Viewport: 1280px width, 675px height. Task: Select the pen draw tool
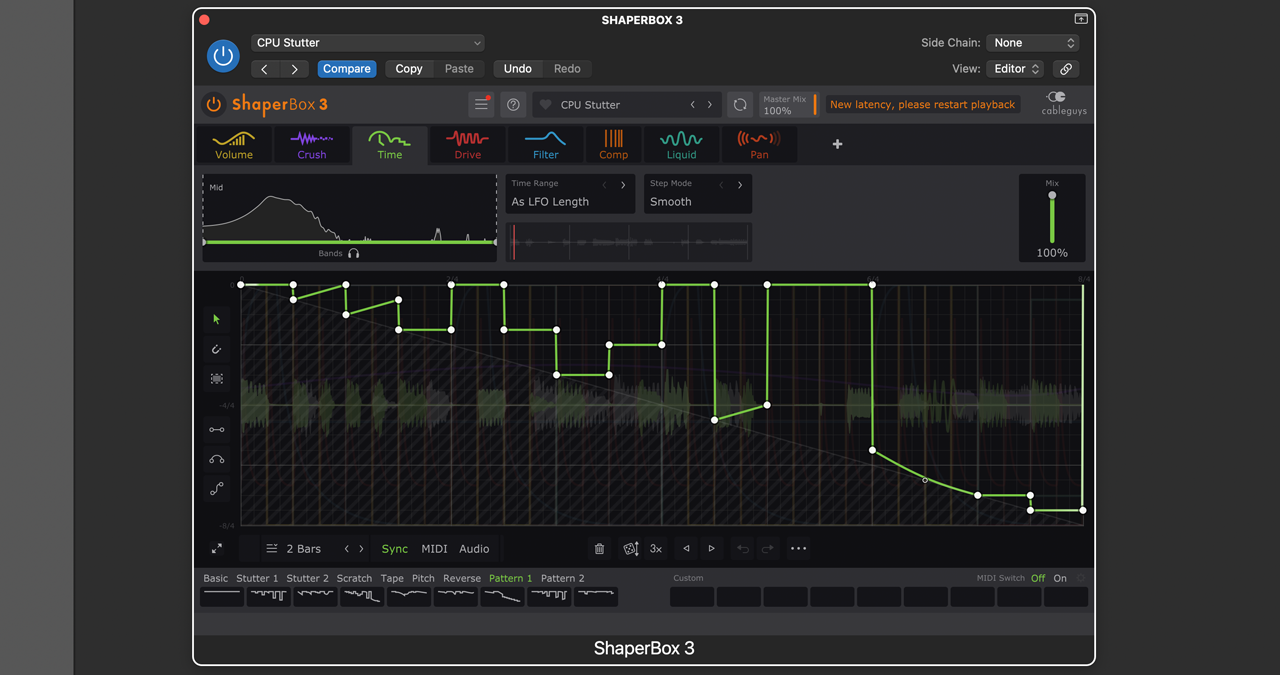click(x=217, y=349)
